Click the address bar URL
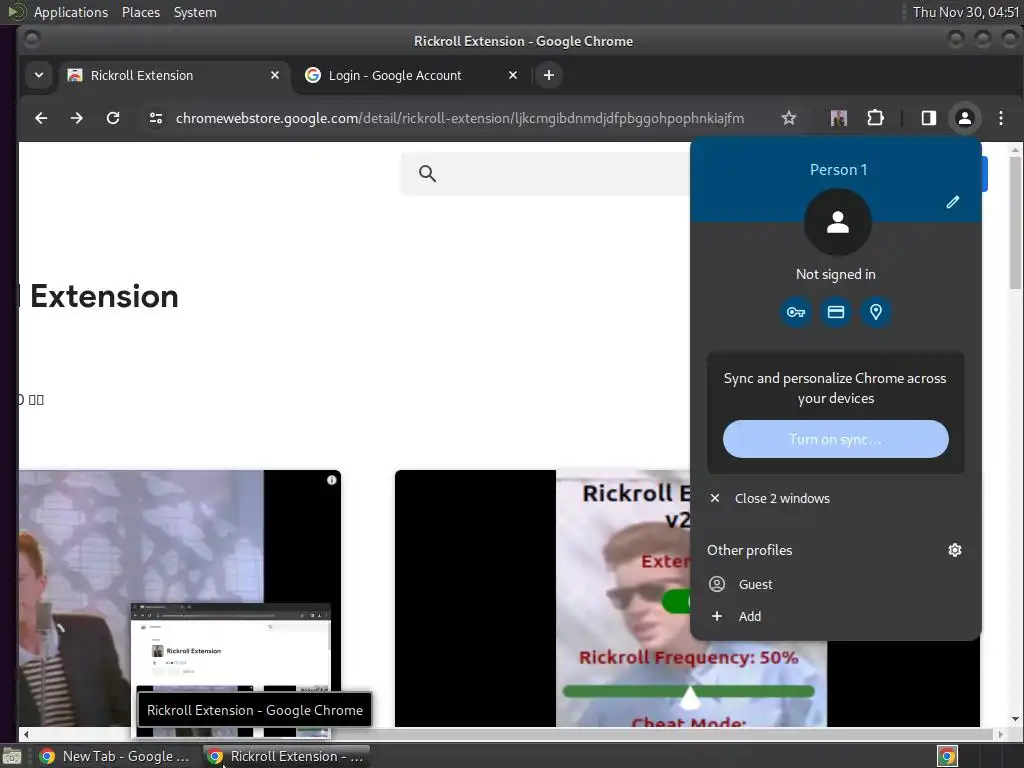The height and width of the screenshot is (768, 1024). pos(459,118)
